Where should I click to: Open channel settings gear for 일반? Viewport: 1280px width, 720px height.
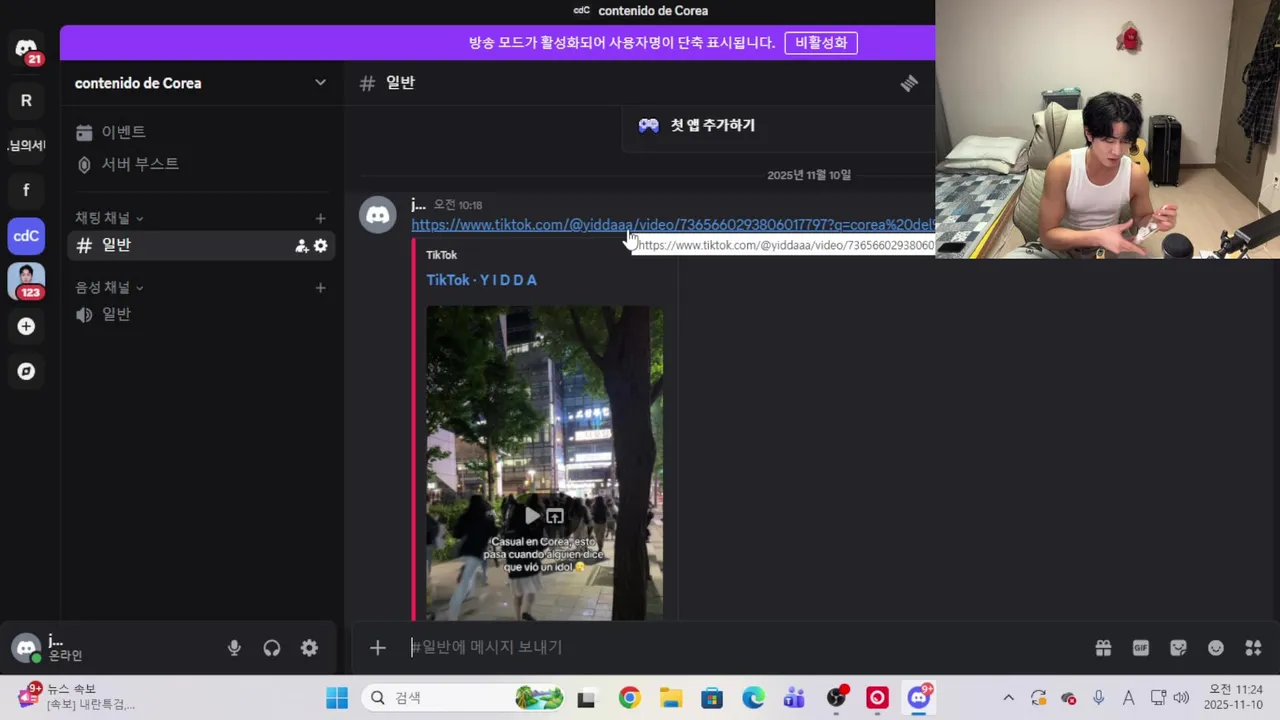[321, 246]
